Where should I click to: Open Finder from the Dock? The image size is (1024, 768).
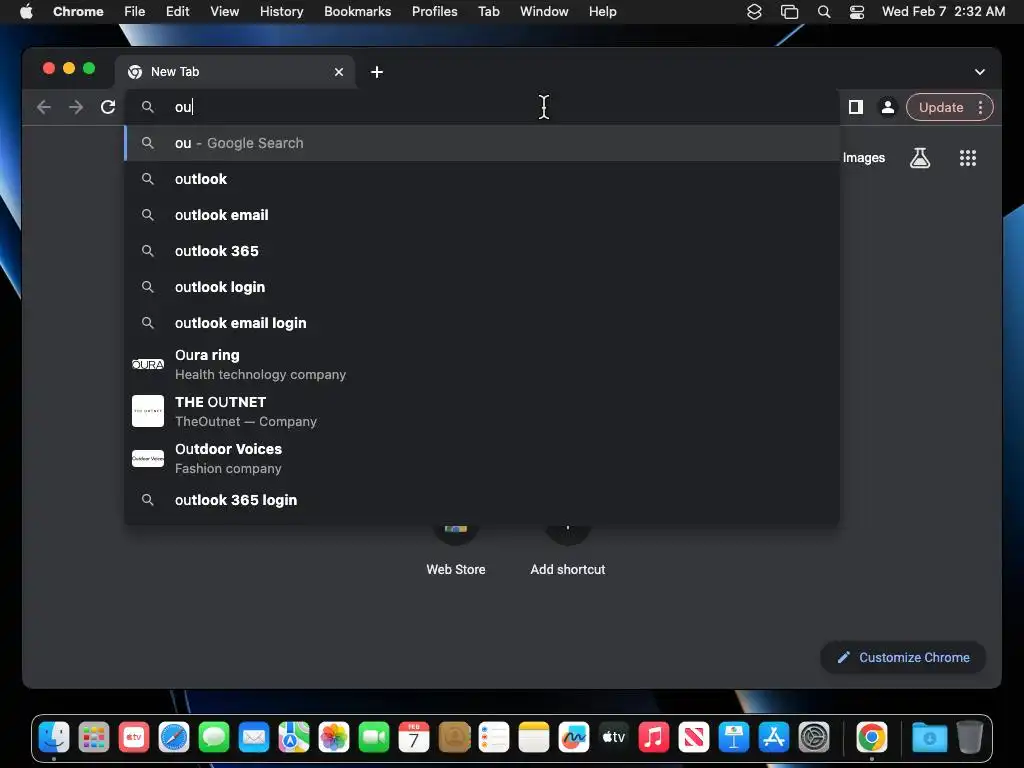tap(54, 738)
